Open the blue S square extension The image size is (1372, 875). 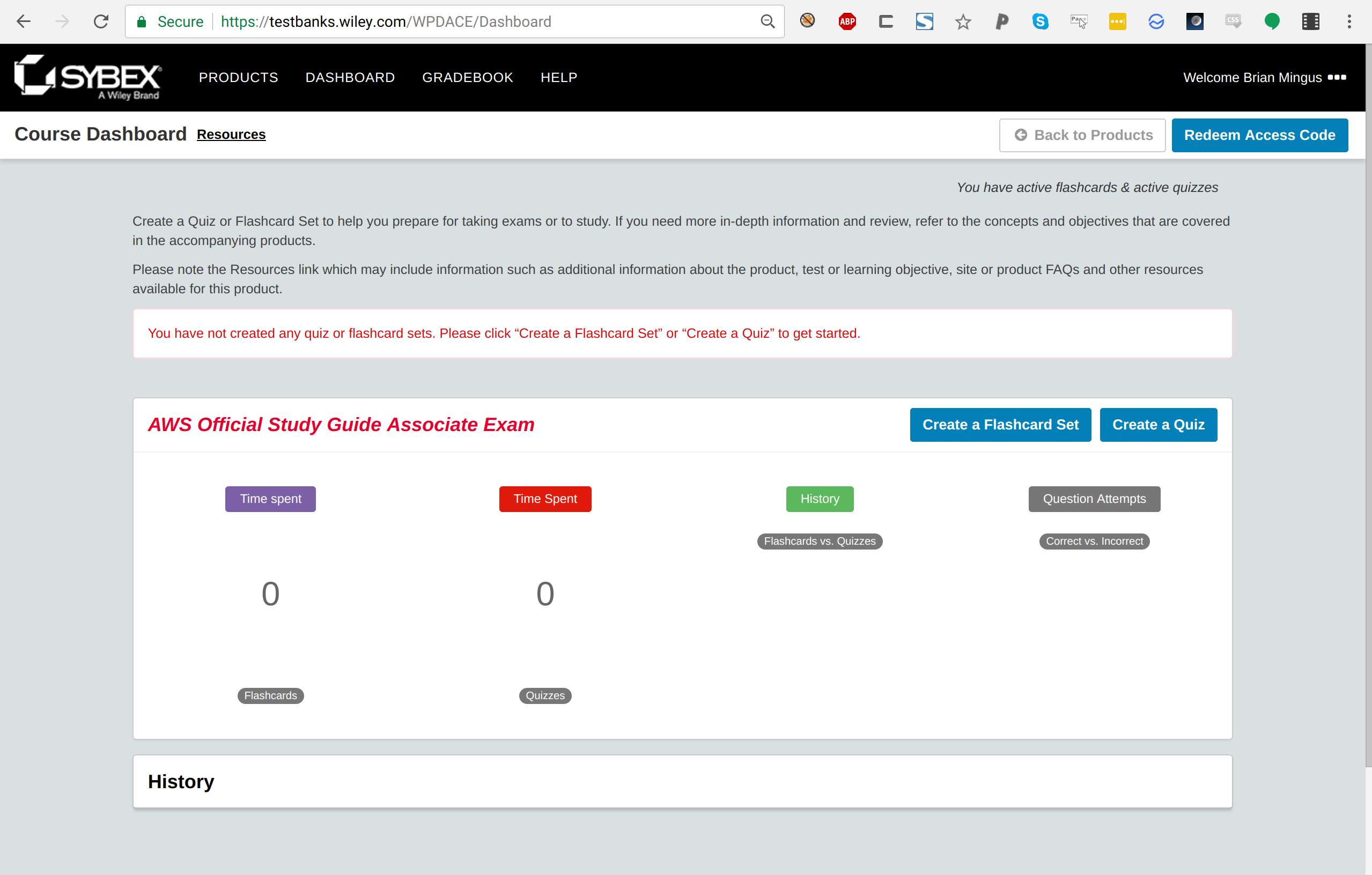pyautogui.click(x=924, y=21)
